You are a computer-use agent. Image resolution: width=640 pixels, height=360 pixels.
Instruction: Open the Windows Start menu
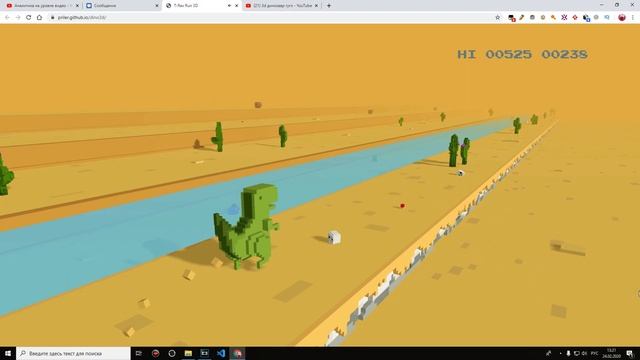(x=8, y=353)
